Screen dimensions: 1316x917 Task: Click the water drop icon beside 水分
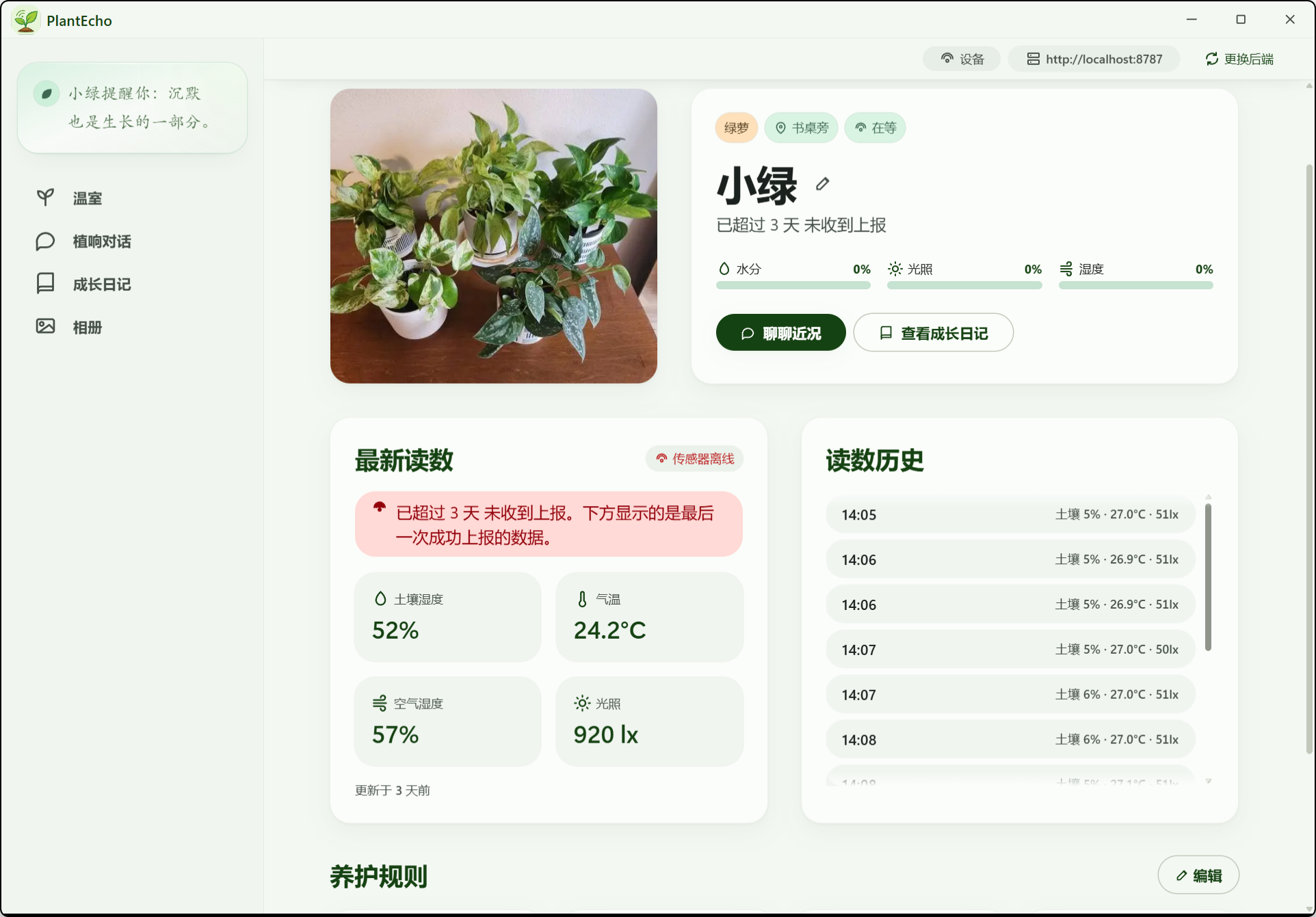(724, 269)
